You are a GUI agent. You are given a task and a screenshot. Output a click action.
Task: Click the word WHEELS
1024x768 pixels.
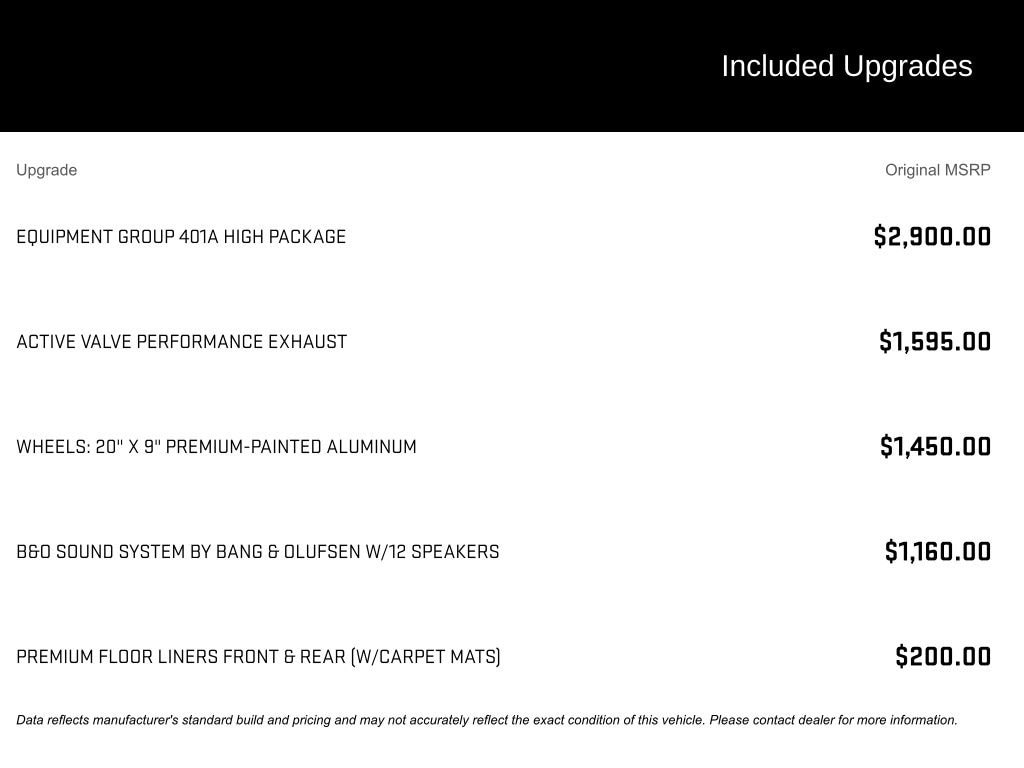pyautogui.click(x=52, y=447)
